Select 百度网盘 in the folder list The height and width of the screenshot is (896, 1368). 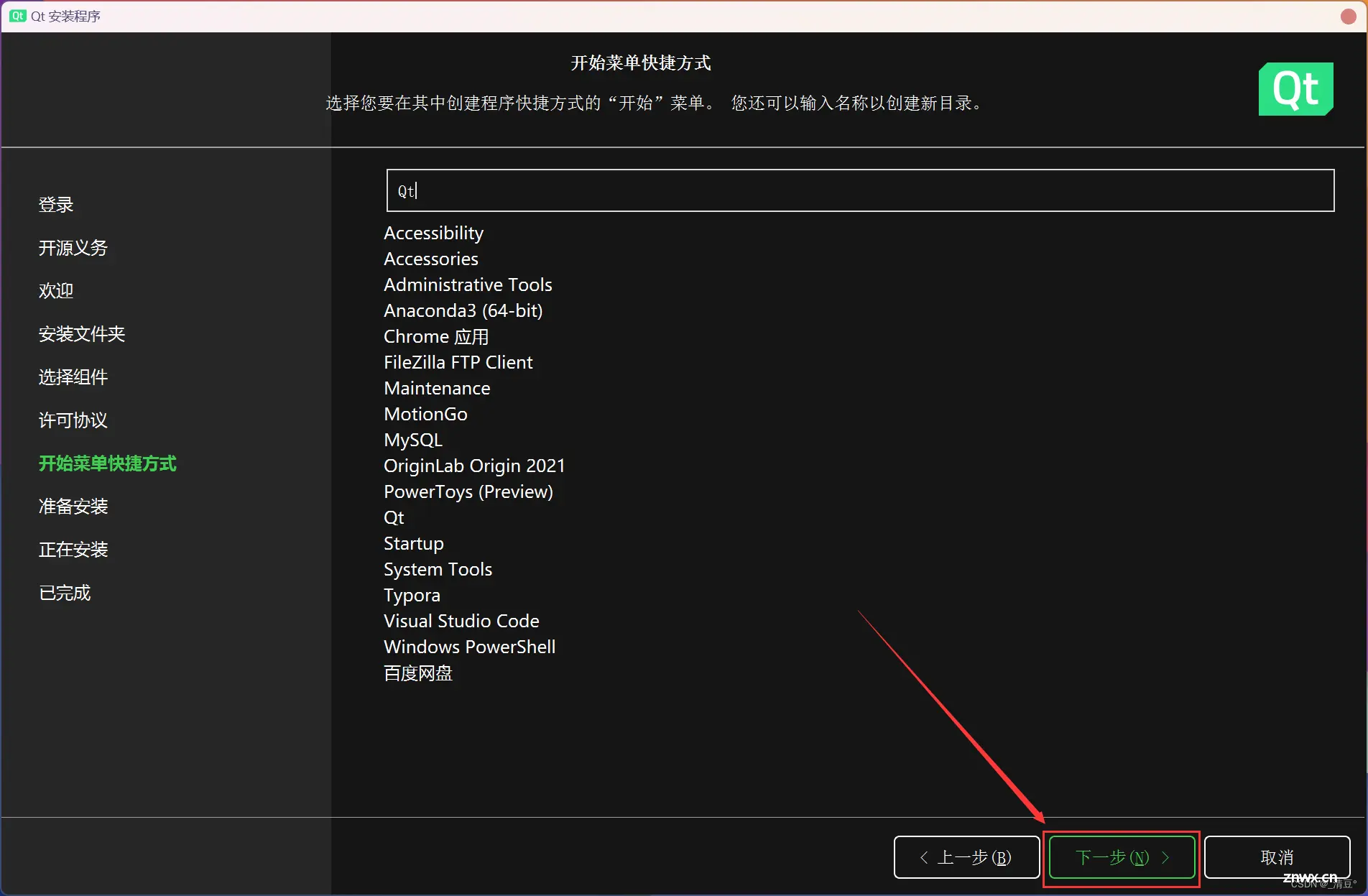tap(417, 673)
